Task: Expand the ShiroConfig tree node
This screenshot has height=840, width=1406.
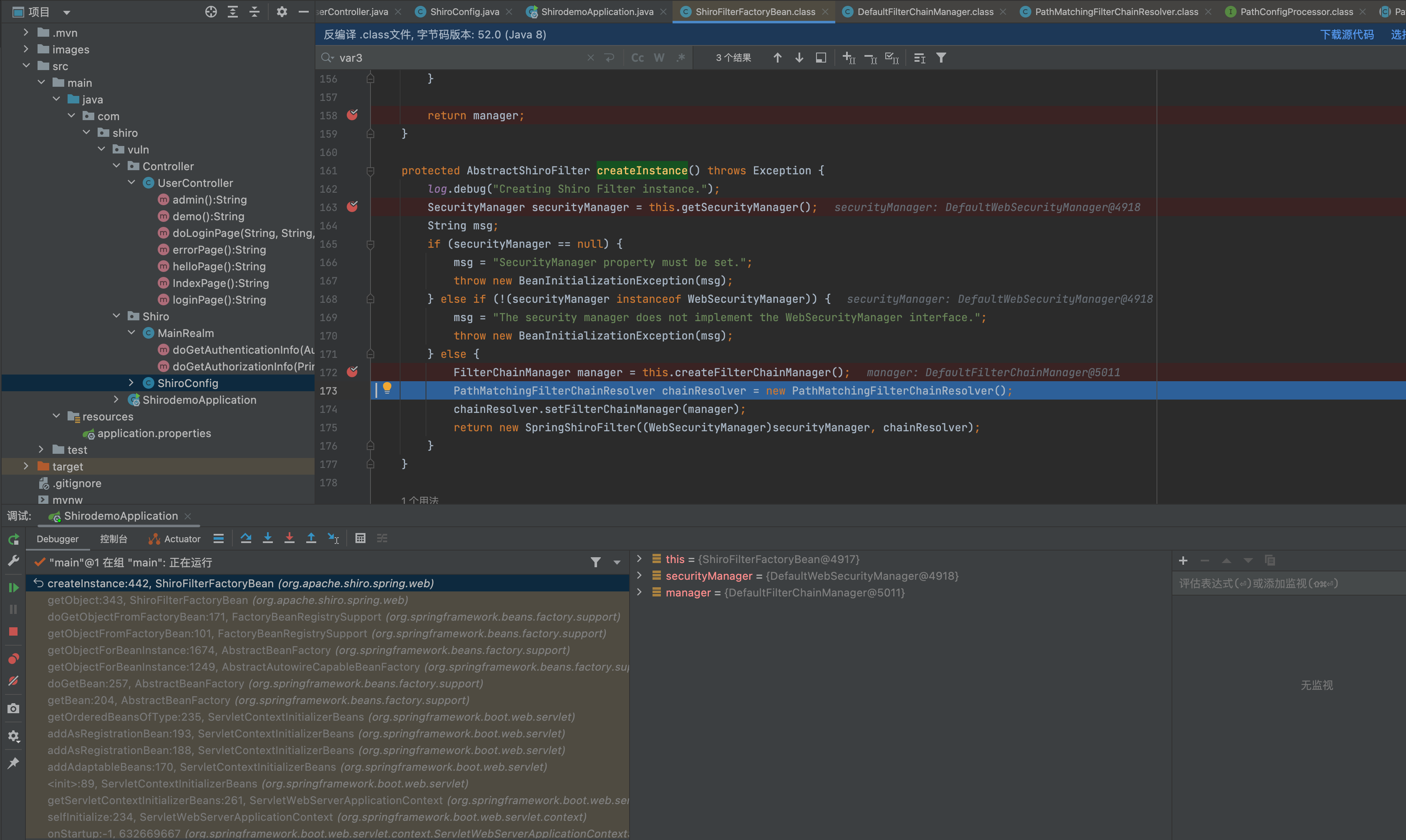Action: coord(131,382)
